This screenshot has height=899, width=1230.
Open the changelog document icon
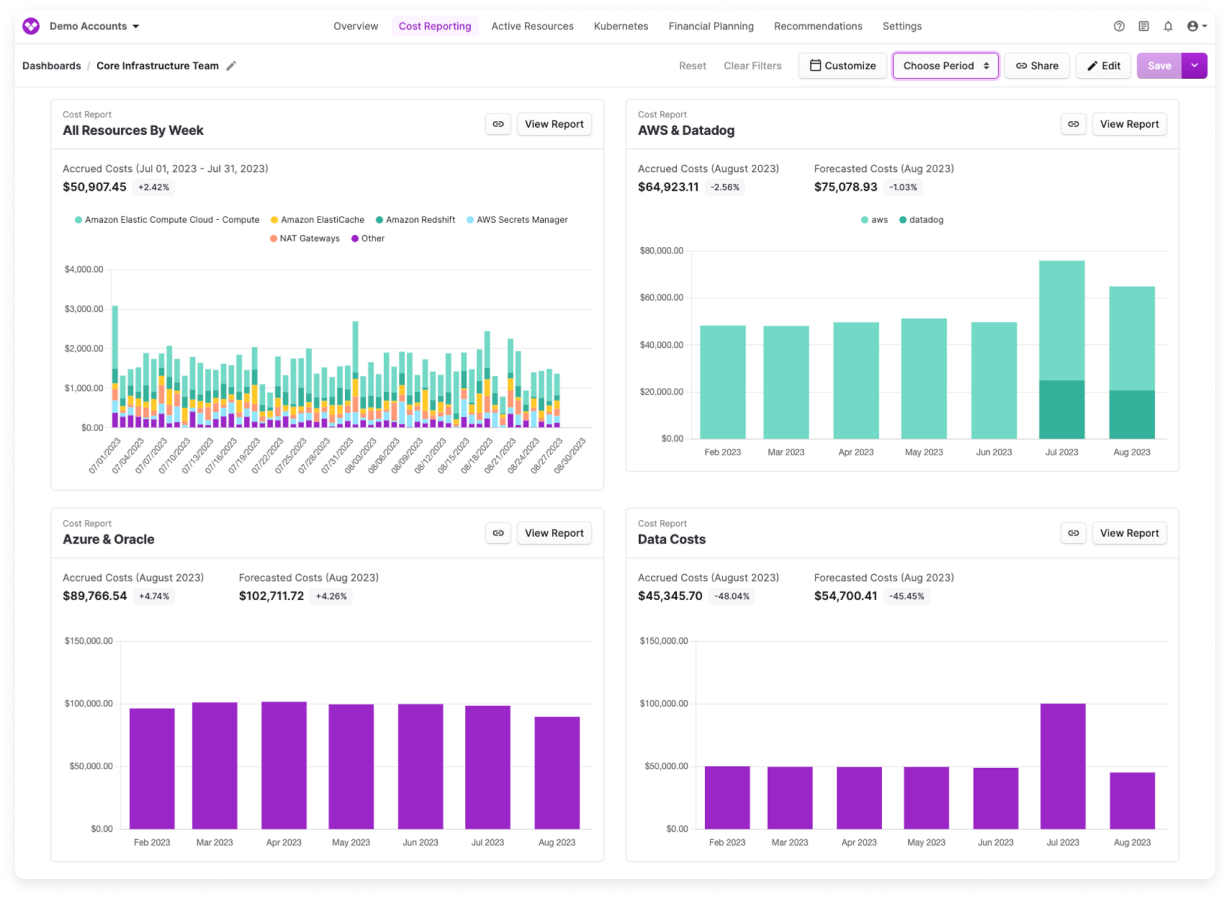pos(1143,26)
